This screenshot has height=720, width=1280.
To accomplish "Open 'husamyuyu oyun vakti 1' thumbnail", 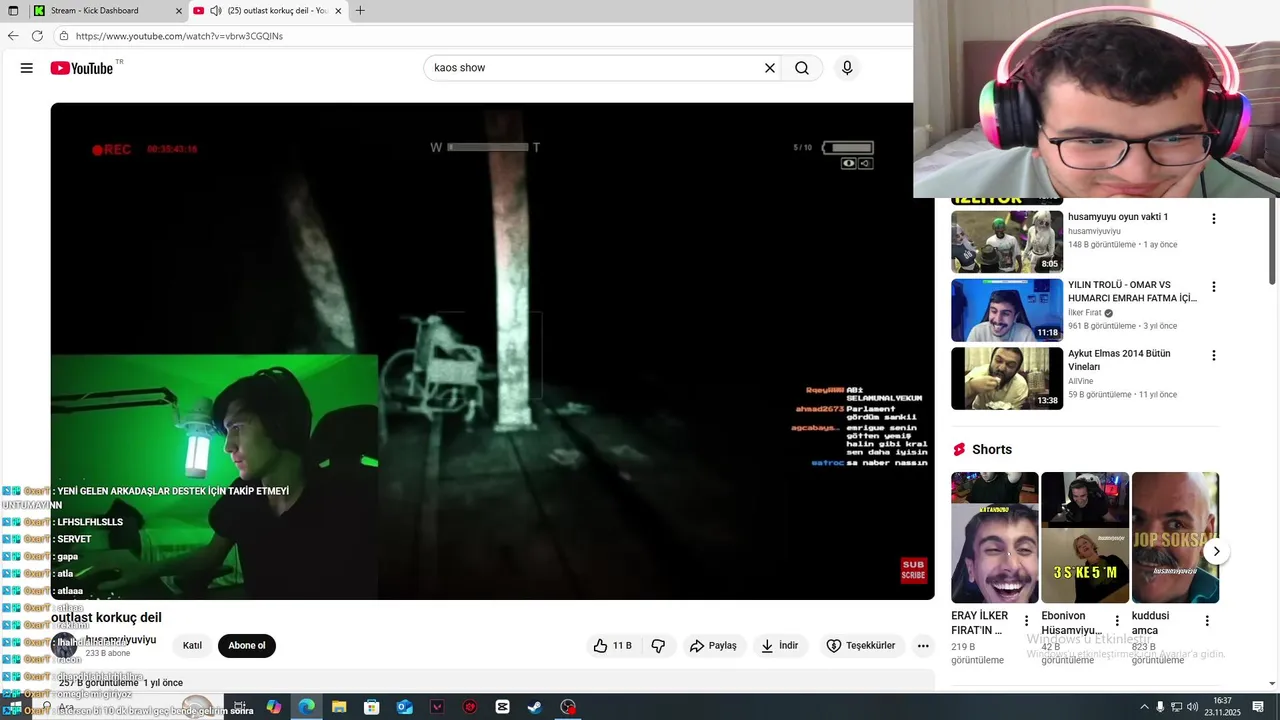I will click(1007, 241).
